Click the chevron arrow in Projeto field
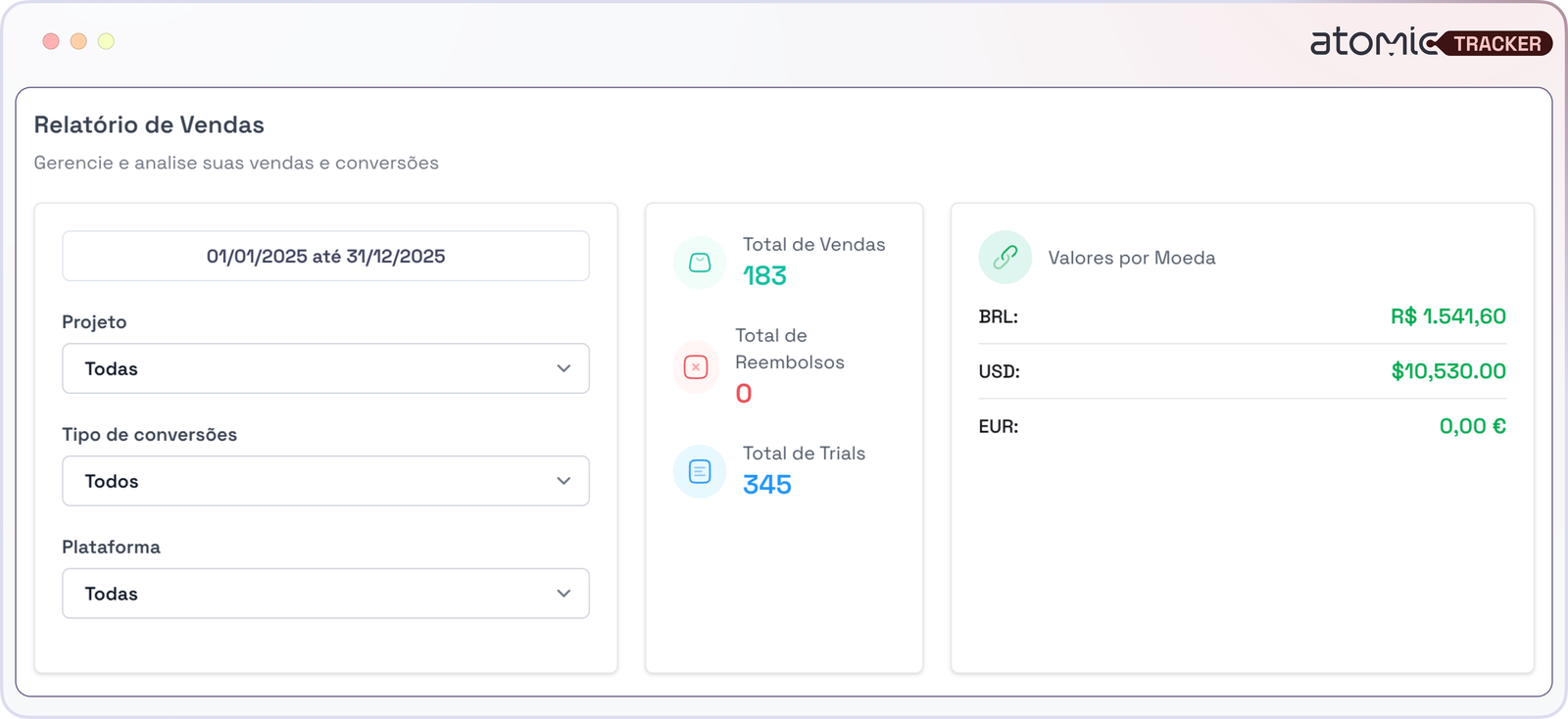The width and height of the screenshot is (1568, 719). point(563,368)
